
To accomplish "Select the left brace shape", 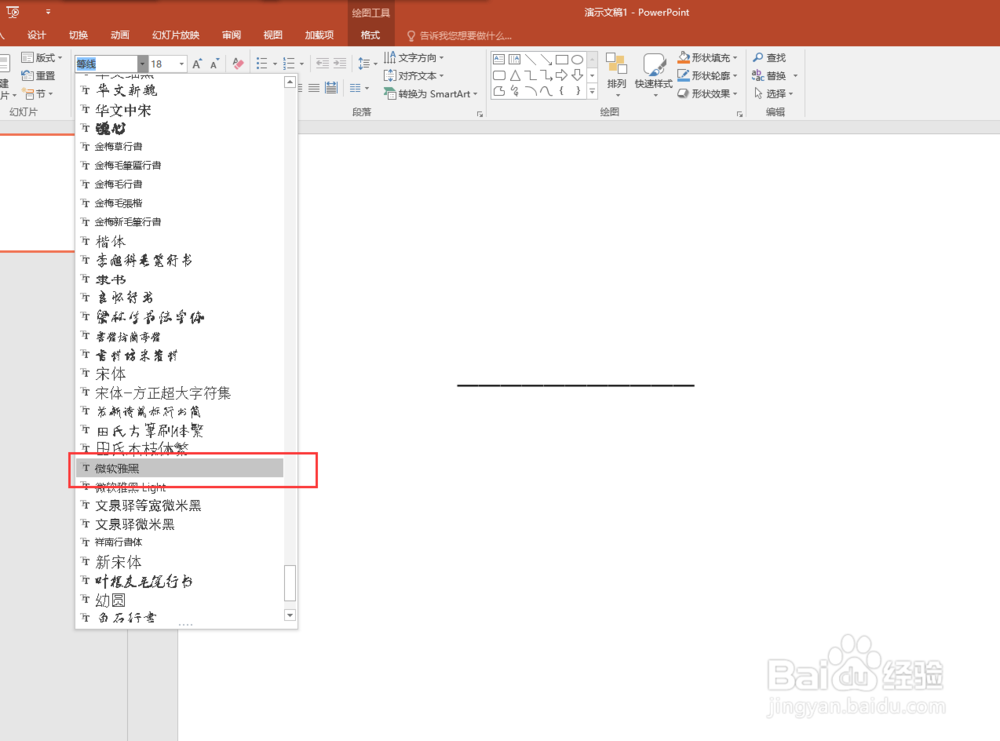I will click(x=562, y=91).
